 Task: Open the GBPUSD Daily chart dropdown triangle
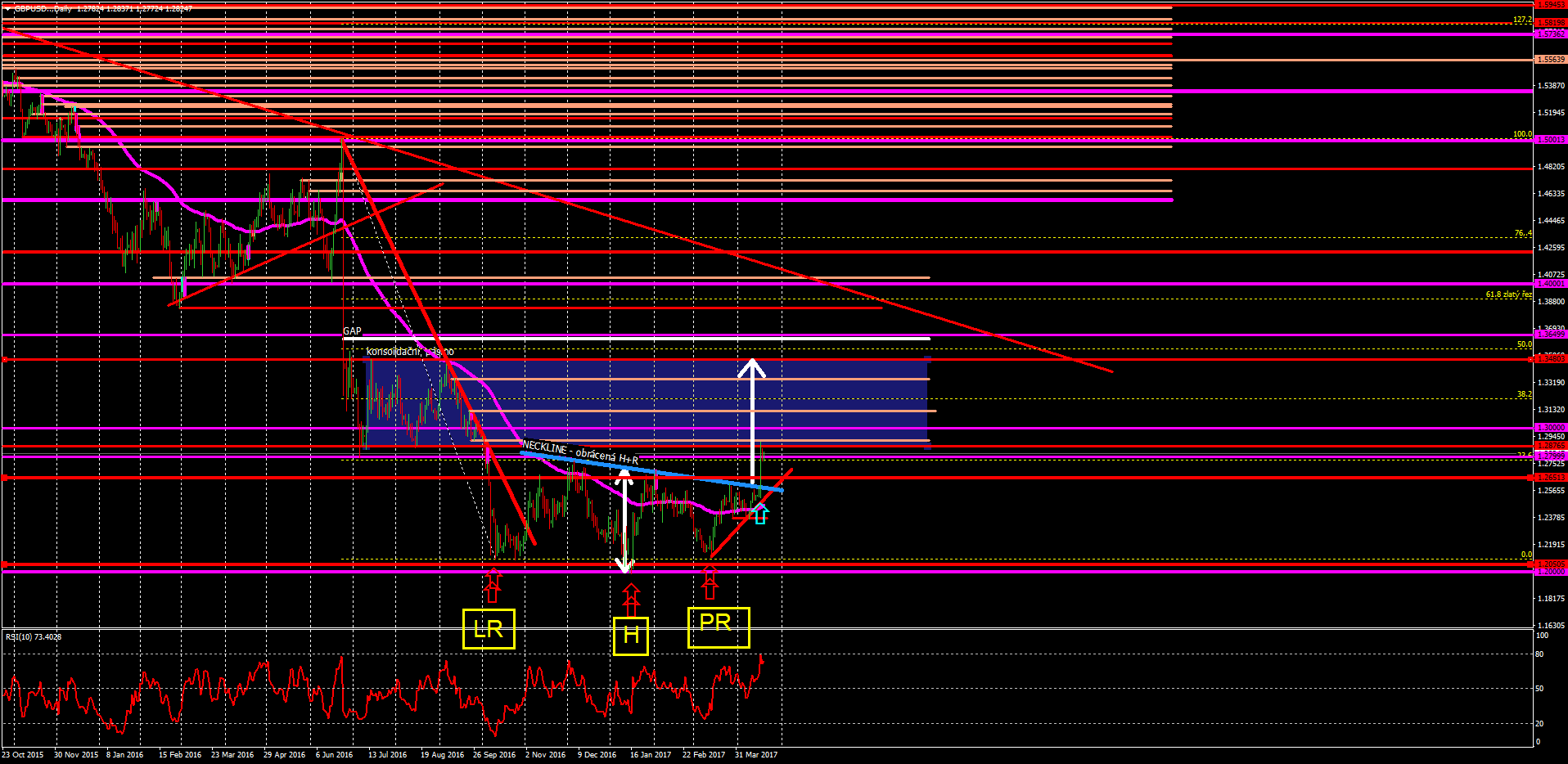7,8
